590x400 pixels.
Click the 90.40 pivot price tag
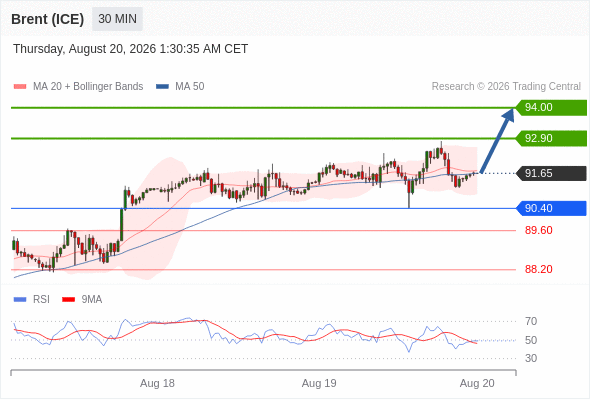(x=551, y=208)
